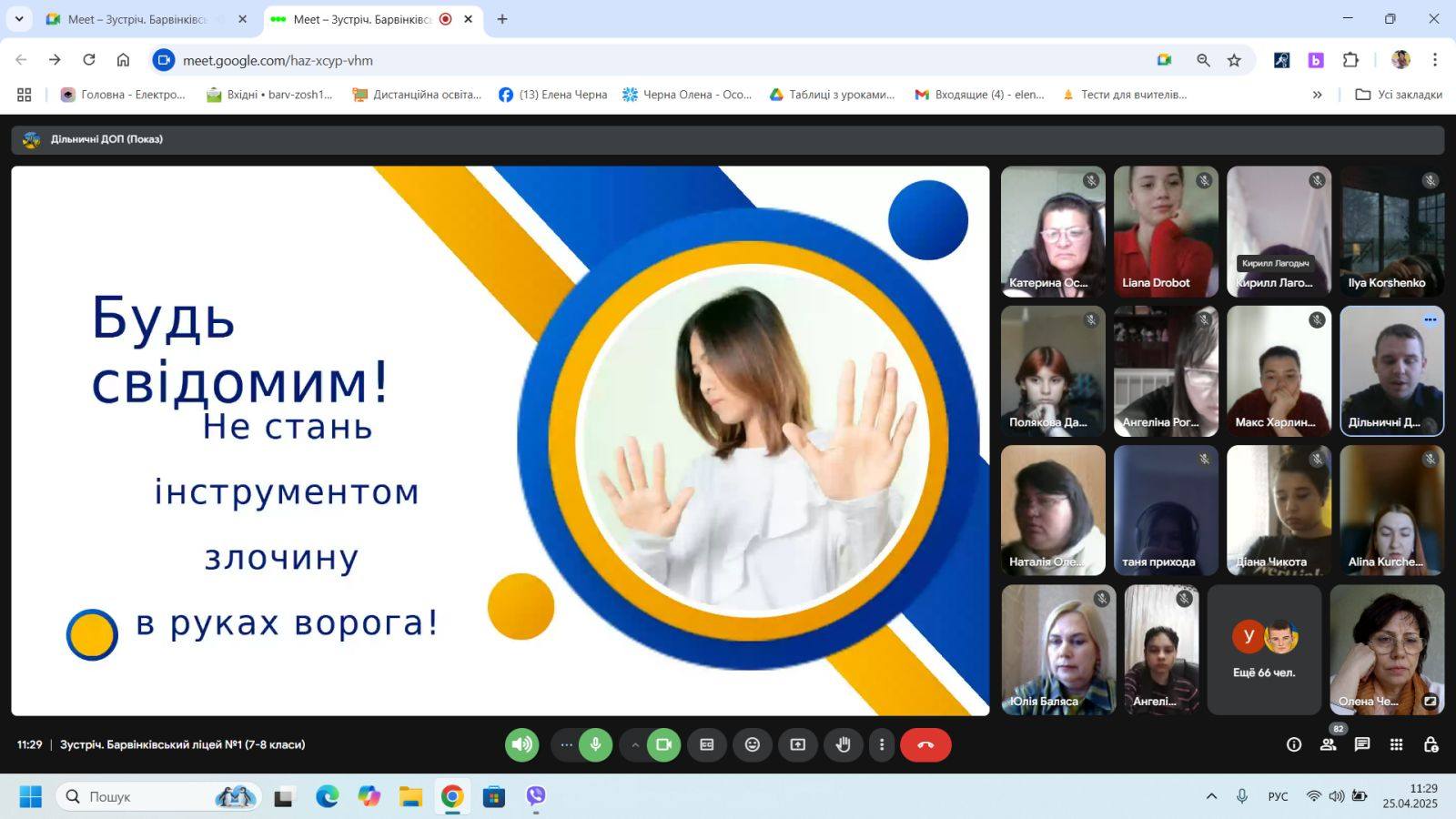Open 'Таблиці з уроками...' bookmark
Image resolution: width=1456 pixels, height=819 pixels.
click(x=832, y=95)
